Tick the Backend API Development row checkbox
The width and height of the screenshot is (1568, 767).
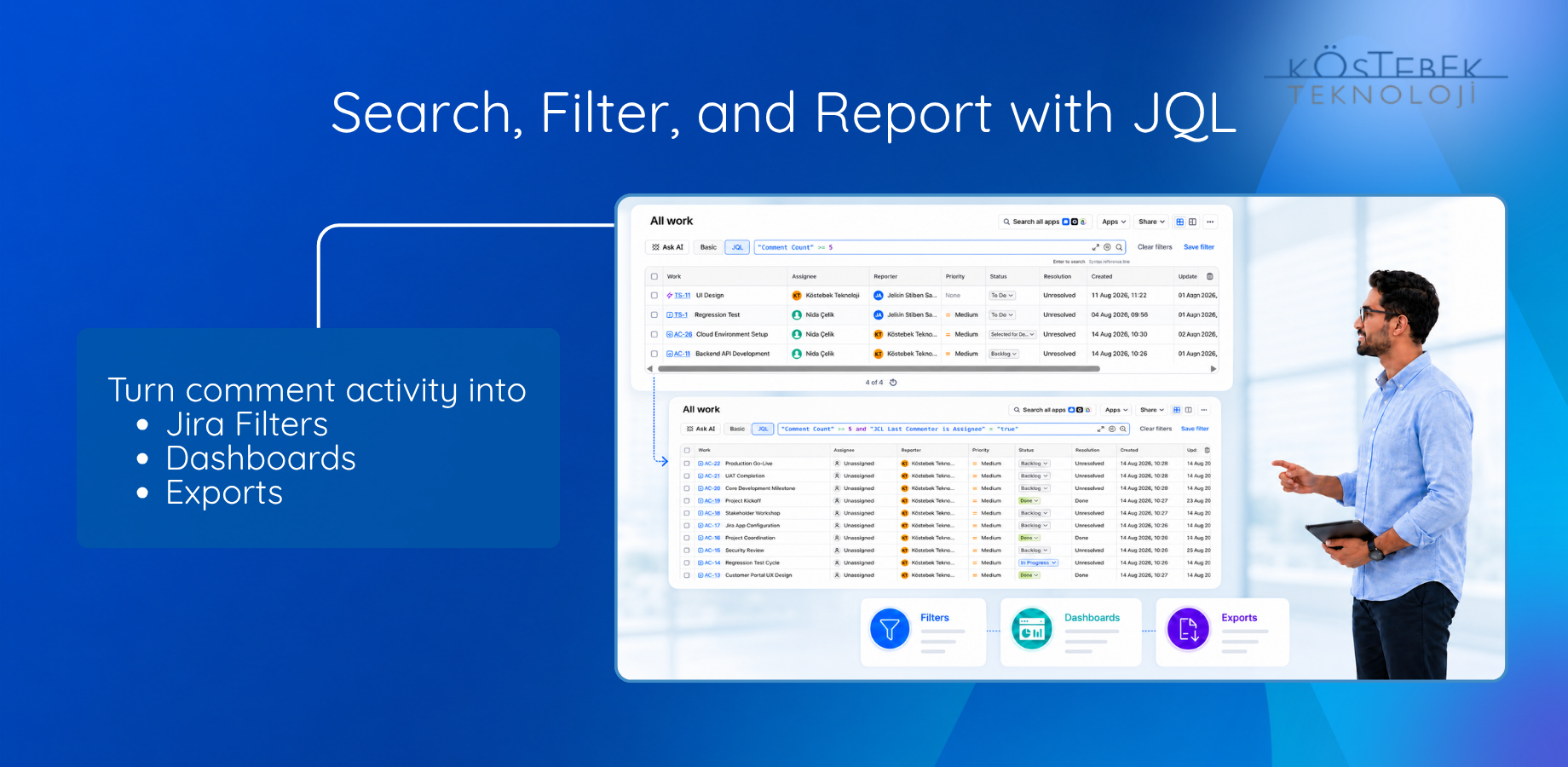pyautogui.click(x=654, y=354)
